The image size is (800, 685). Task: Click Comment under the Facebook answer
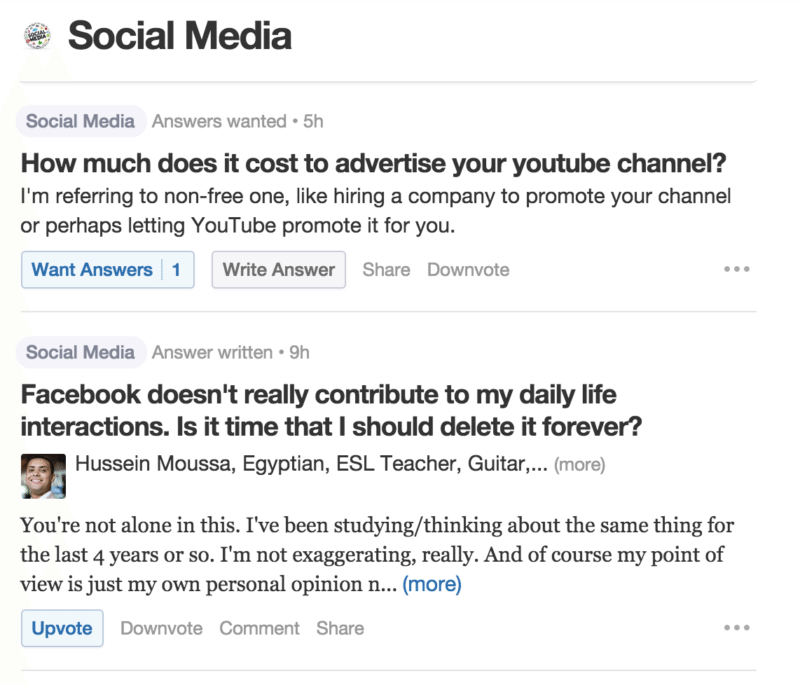tap(259, 628)
